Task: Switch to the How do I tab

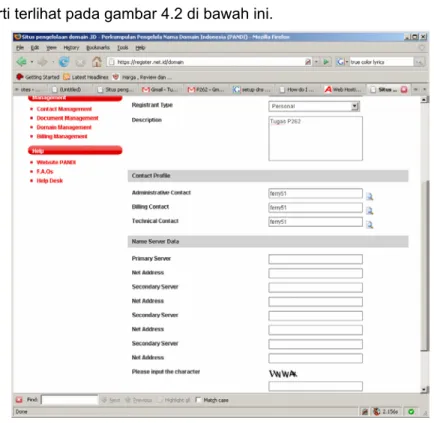Action: tap(298, 89)
